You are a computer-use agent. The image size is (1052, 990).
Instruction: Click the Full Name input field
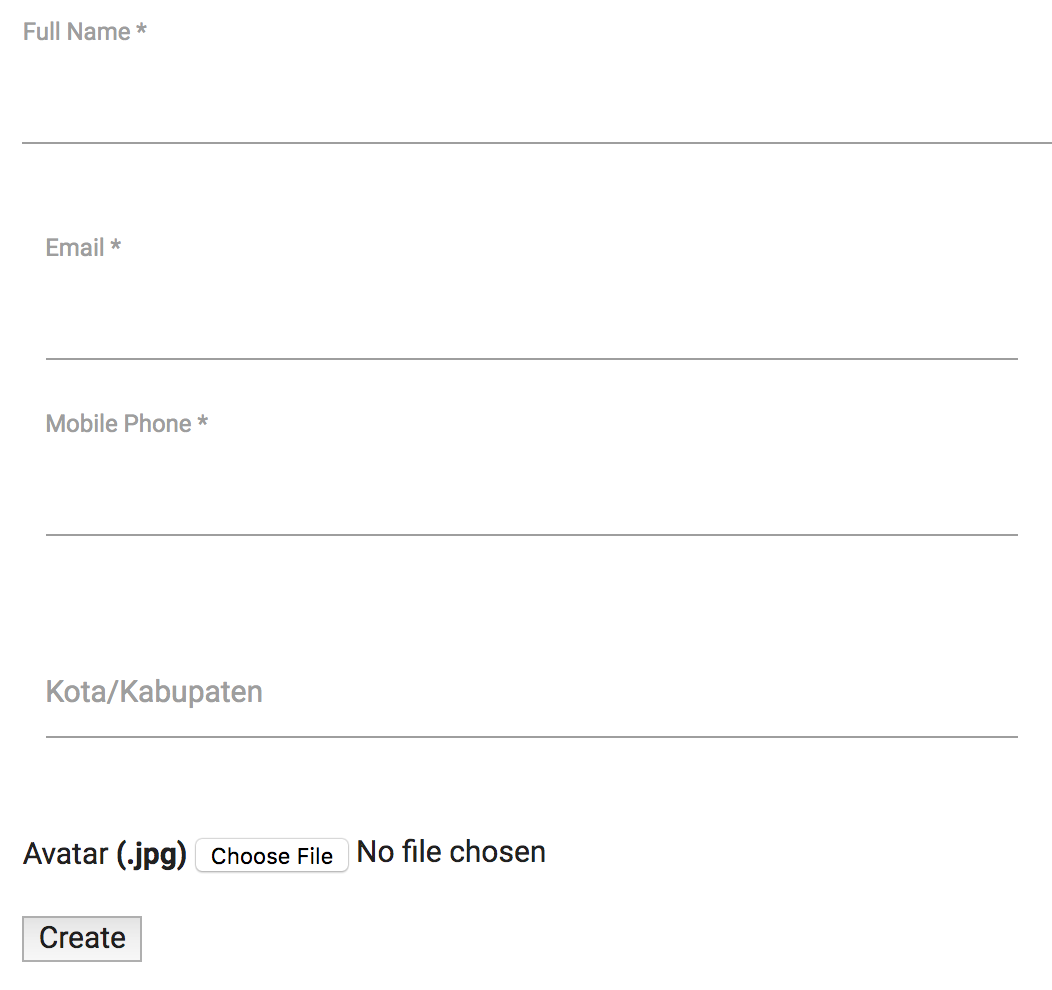(x=536, y=110)
